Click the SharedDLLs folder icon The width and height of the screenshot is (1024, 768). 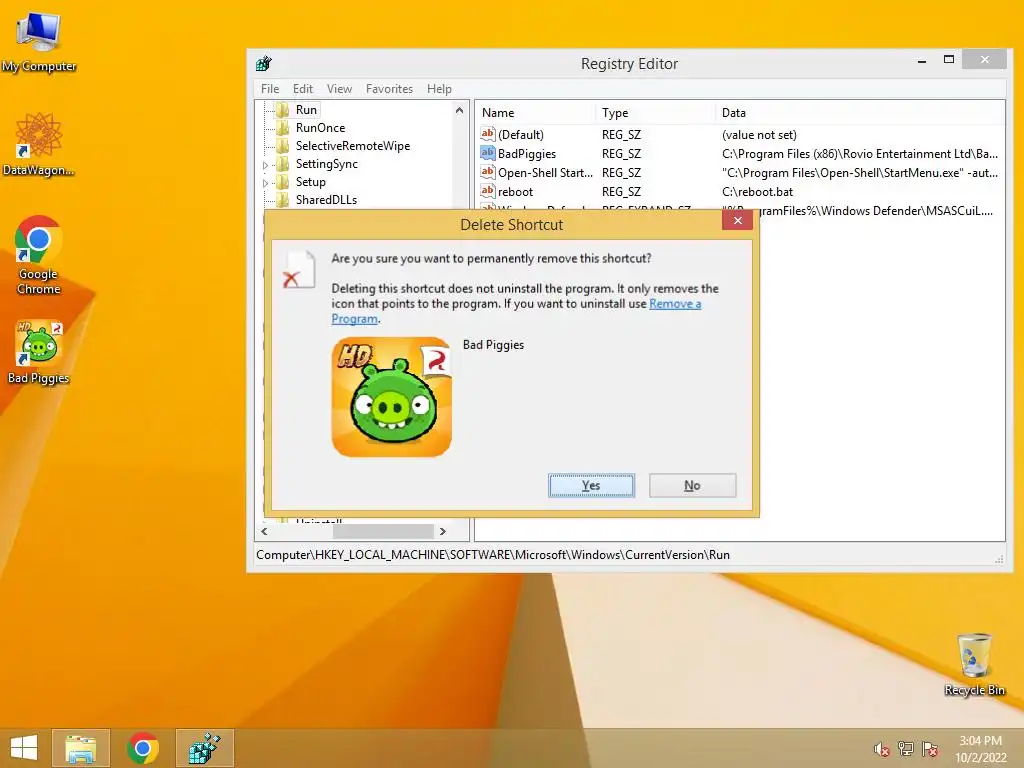(x=283, y=199)
